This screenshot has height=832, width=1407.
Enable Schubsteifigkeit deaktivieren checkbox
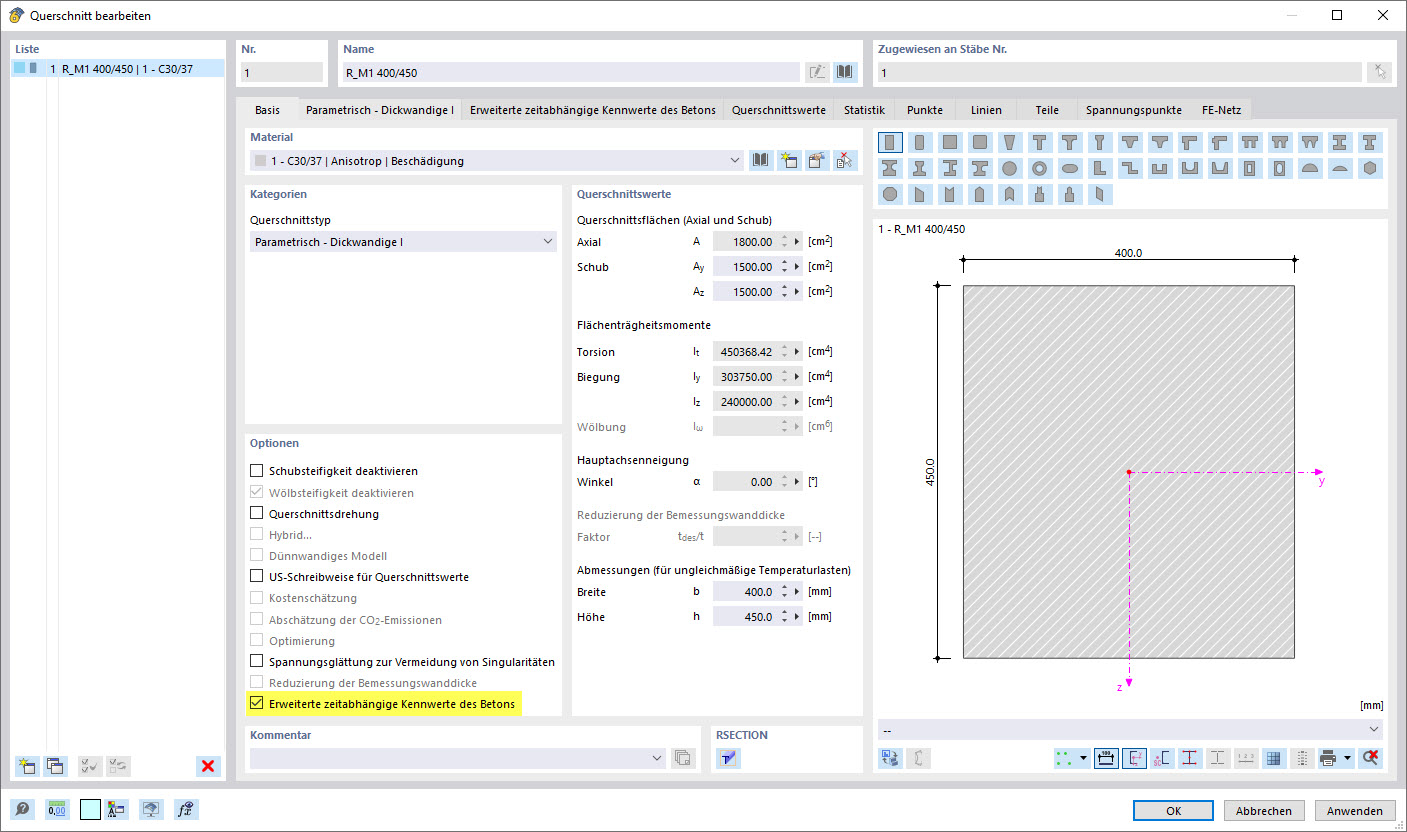pyautogui.click(x=257, y=471)
